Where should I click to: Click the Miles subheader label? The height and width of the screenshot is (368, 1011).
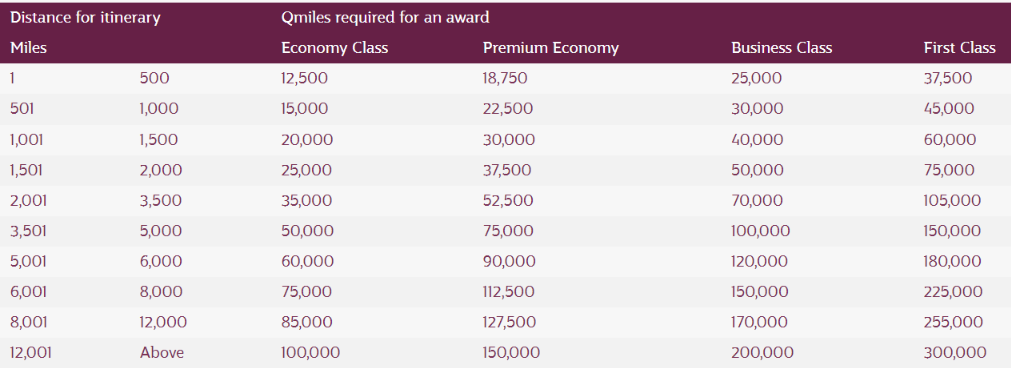click(28, 48)
